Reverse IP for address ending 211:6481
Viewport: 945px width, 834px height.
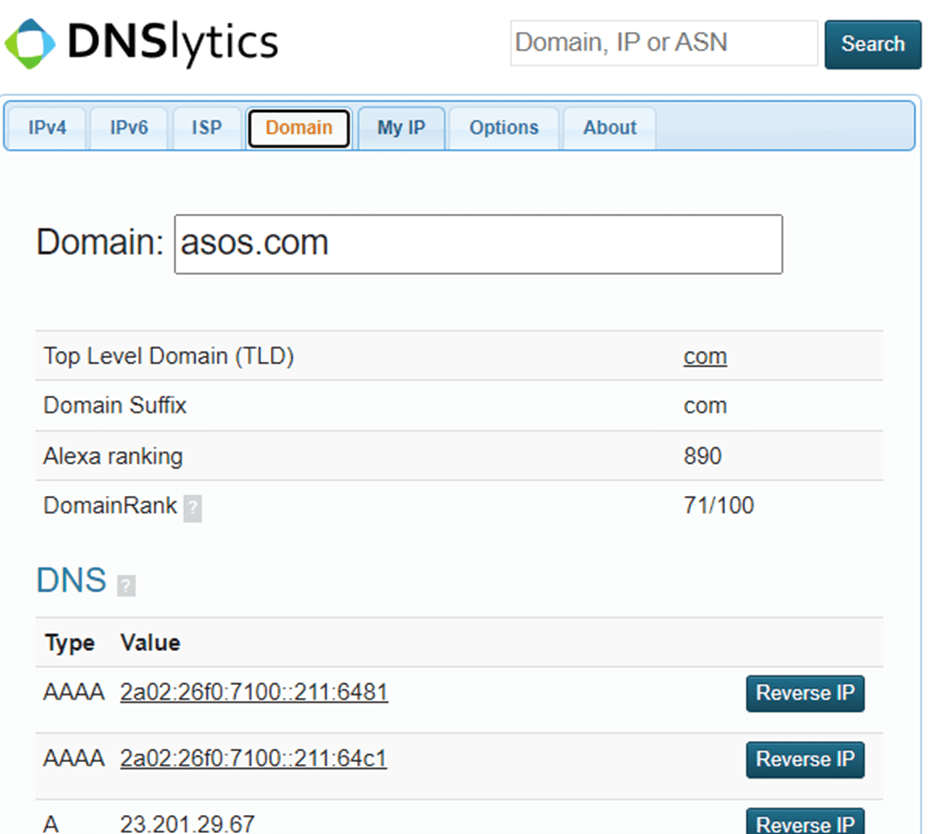pyautogui.click(x=805, y=694)
